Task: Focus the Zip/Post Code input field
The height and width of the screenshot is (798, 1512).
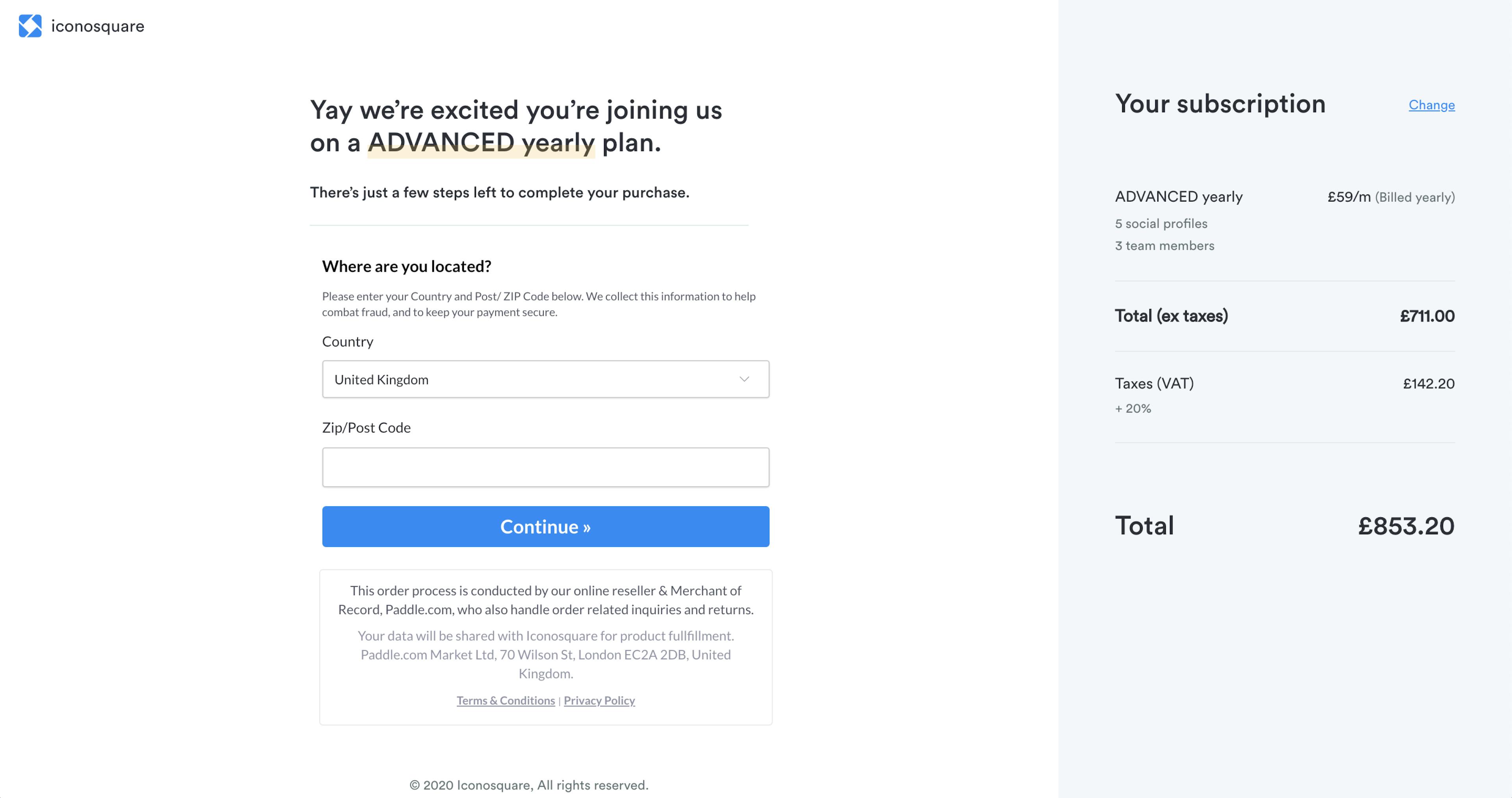Action: pos(545,467)
